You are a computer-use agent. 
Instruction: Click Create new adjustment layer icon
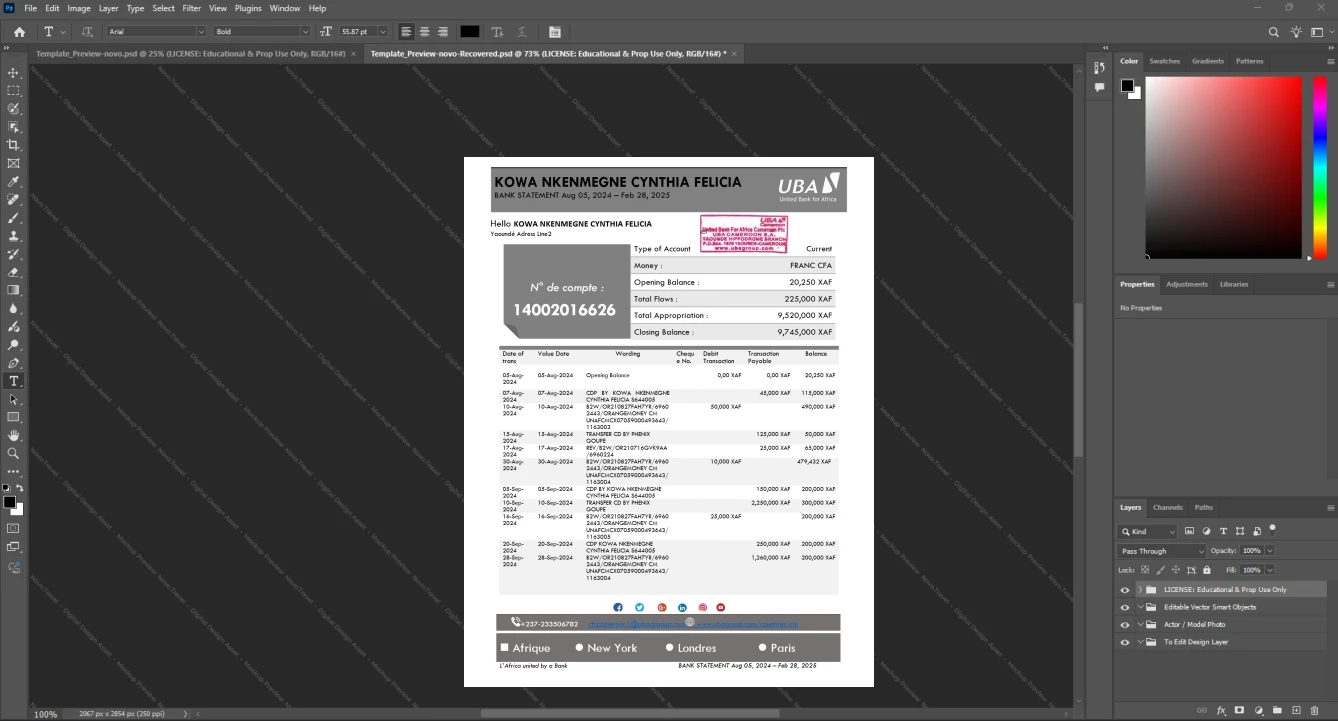[x=1259, y=710]
